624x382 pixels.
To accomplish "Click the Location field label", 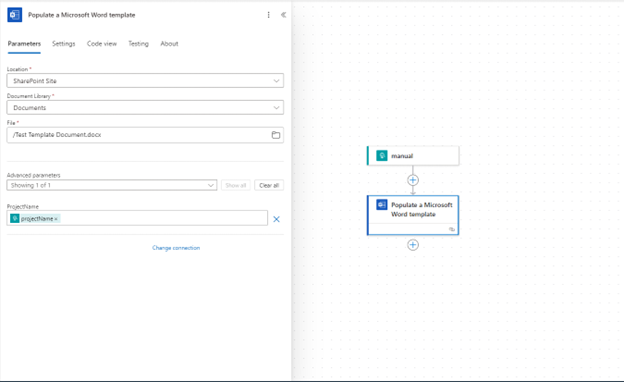I will 18,69.
